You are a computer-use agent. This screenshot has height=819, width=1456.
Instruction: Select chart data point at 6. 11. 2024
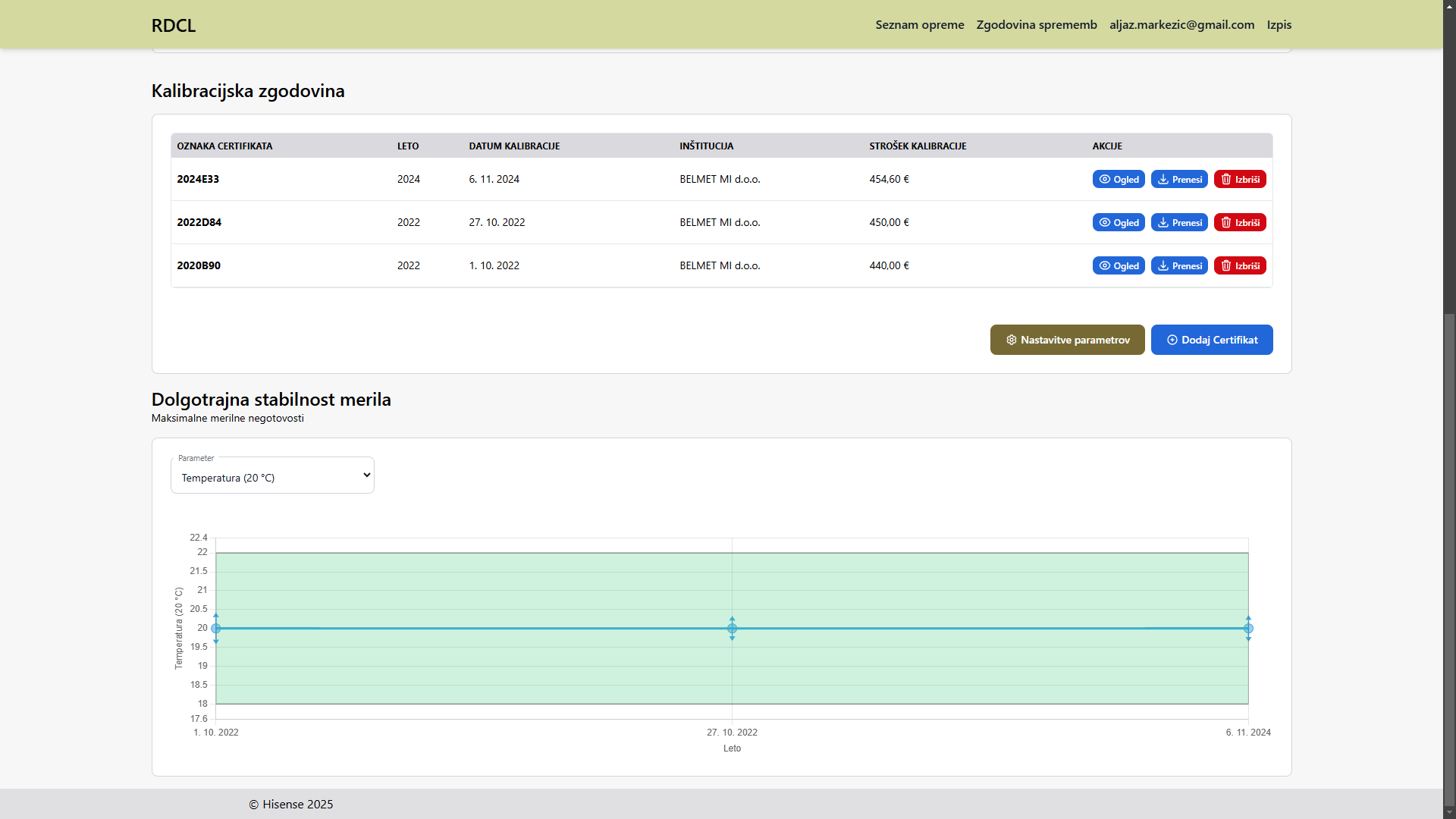[1248, 628]
